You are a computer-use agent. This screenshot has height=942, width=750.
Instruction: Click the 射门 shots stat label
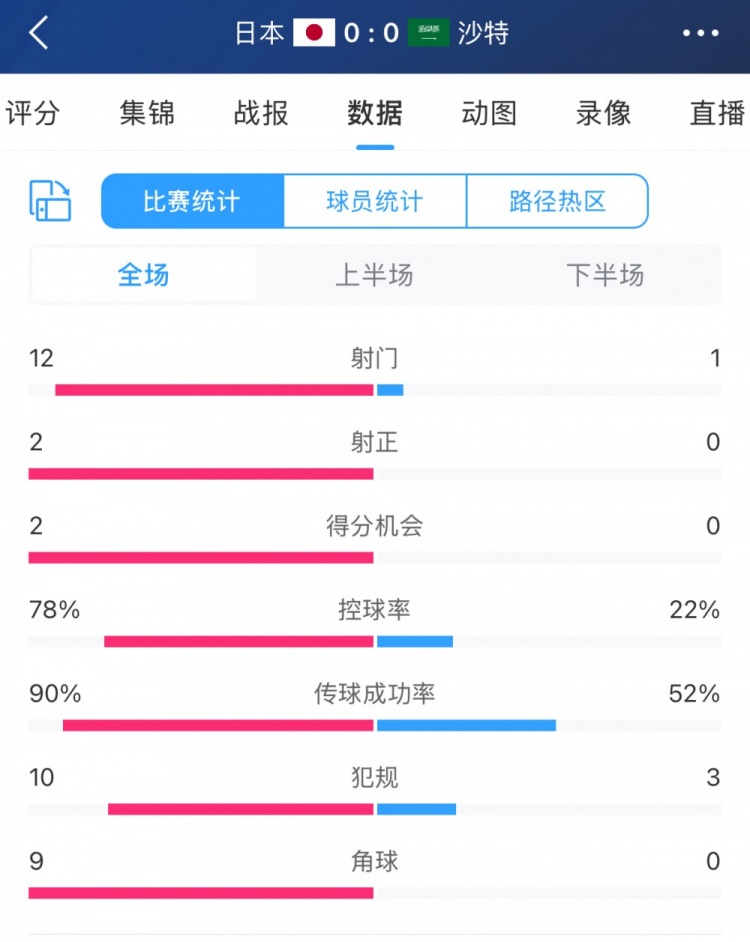[375, 358]
